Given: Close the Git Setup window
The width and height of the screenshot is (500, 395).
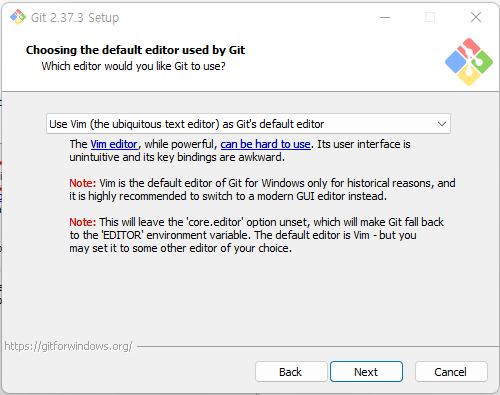Looking at the screenshot, I should point(476,17).
